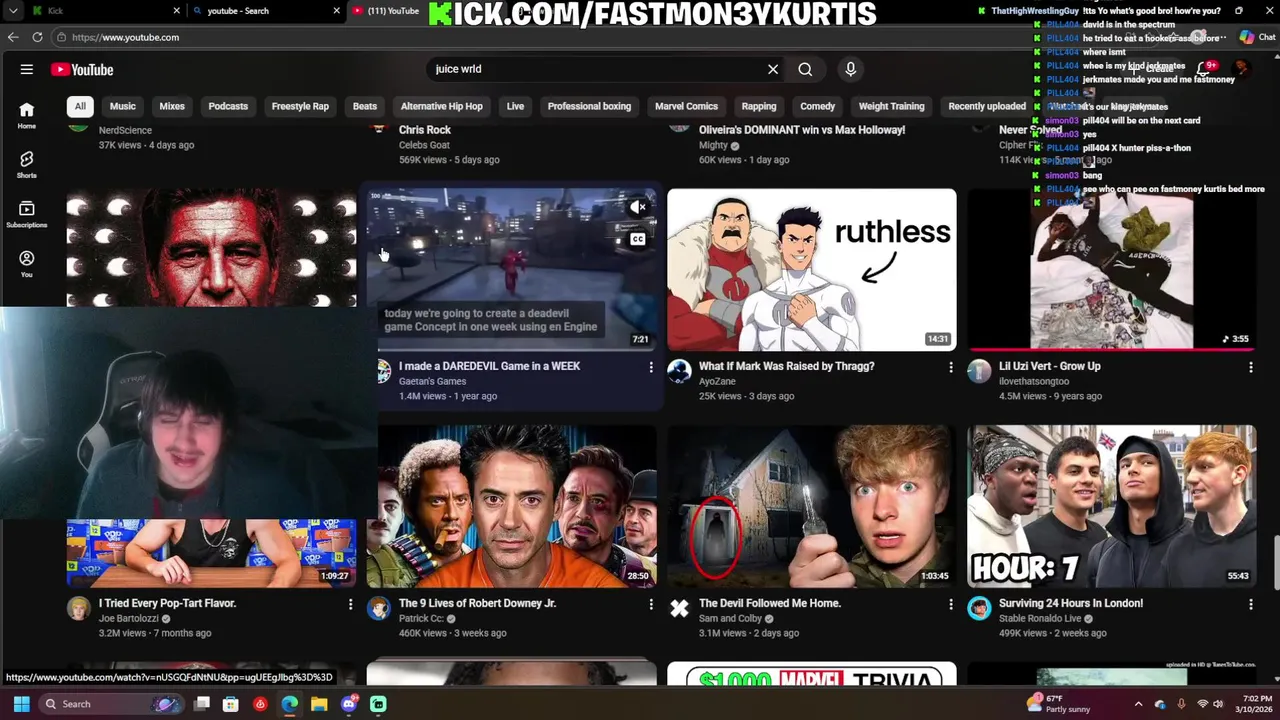Open Home in the YouTube sidebar
Image resolution: width=1280 pixels, height=720 pixels.
point(27,116)
